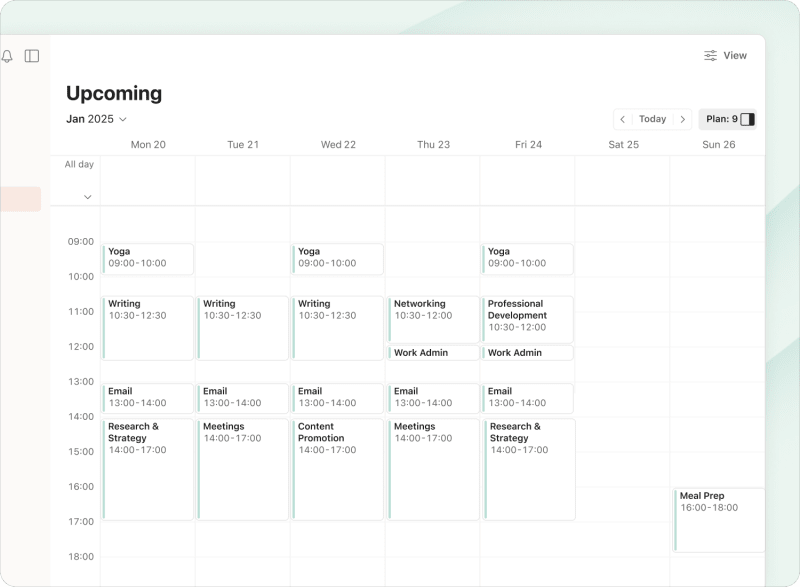Click the View button label
The height and width of the screenshot is (587, 800).
coord(733,55)
